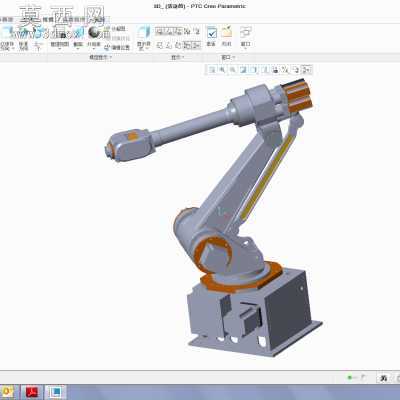The image size is (400, 400).
Task: Expand the Model Display (模型显示) group label
Action: pyautogui.click(x=100, y=57)
